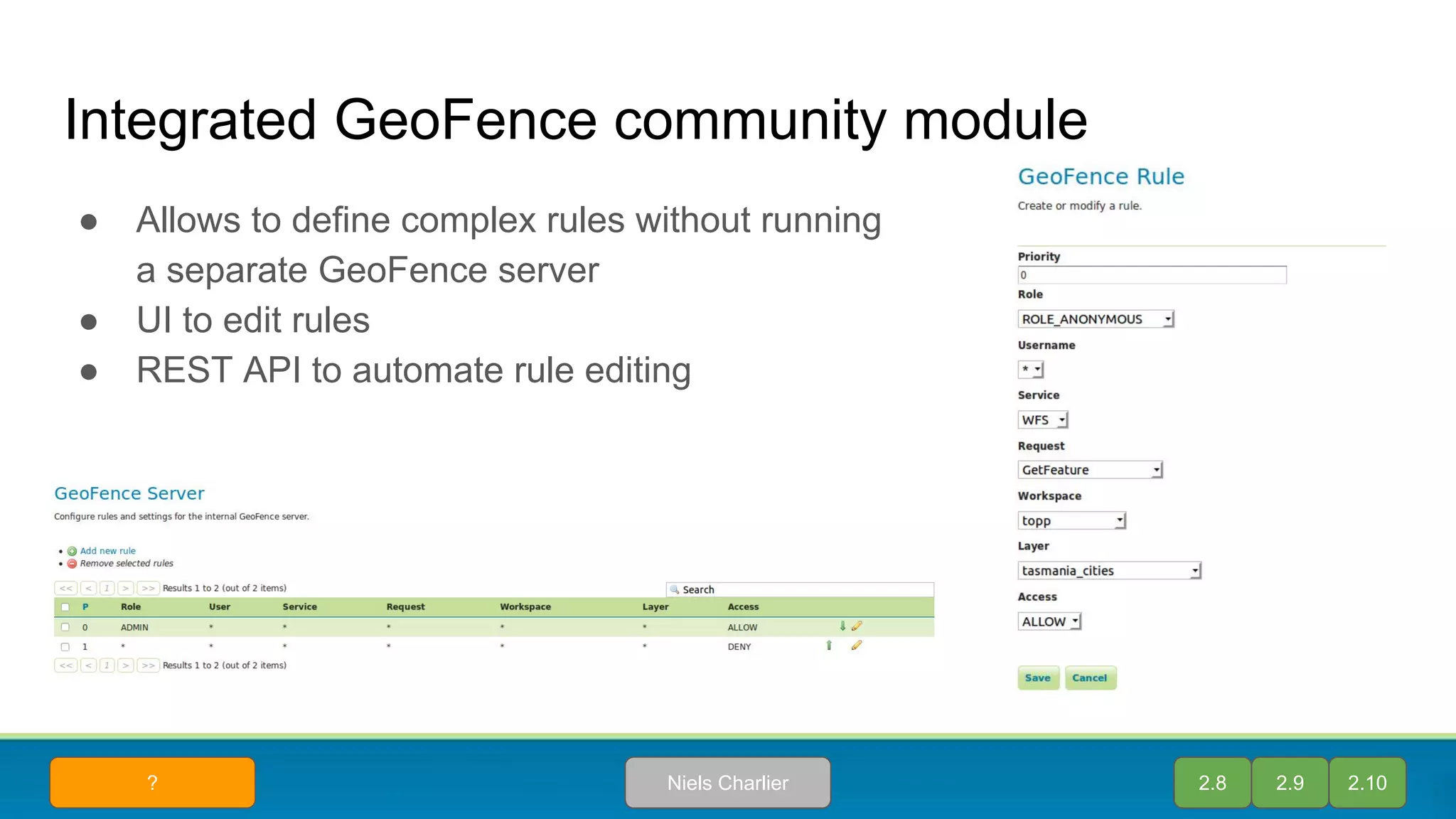Click the GeoFence Rule heading

(1101, 176)
